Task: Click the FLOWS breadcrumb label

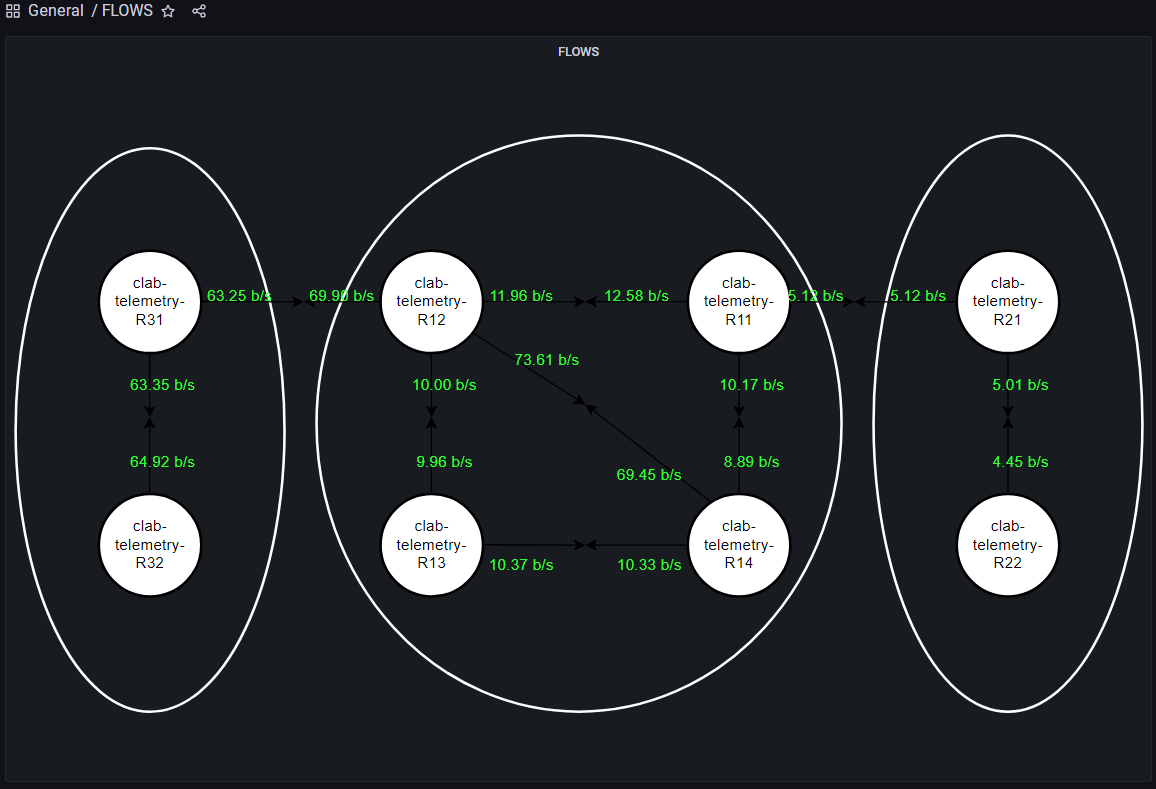Action: click(x=127, y=11)
